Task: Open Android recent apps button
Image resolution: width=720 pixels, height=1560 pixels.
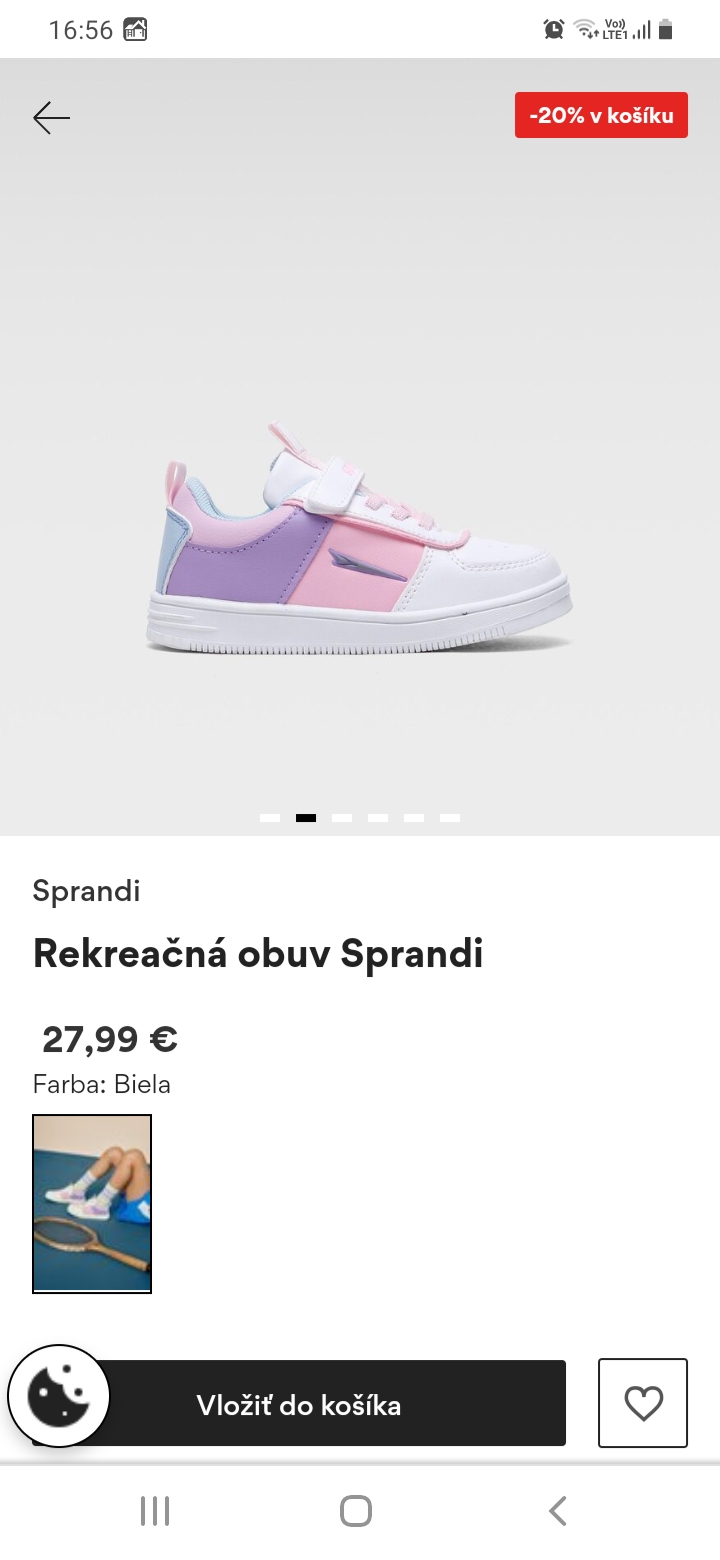Action: [x=155, y=1510]
